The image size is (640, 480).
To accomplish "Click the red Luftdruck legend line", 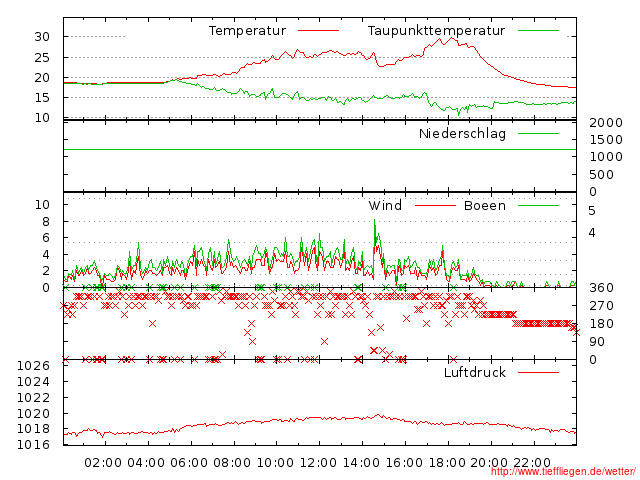I will click(x=538, y=372).
